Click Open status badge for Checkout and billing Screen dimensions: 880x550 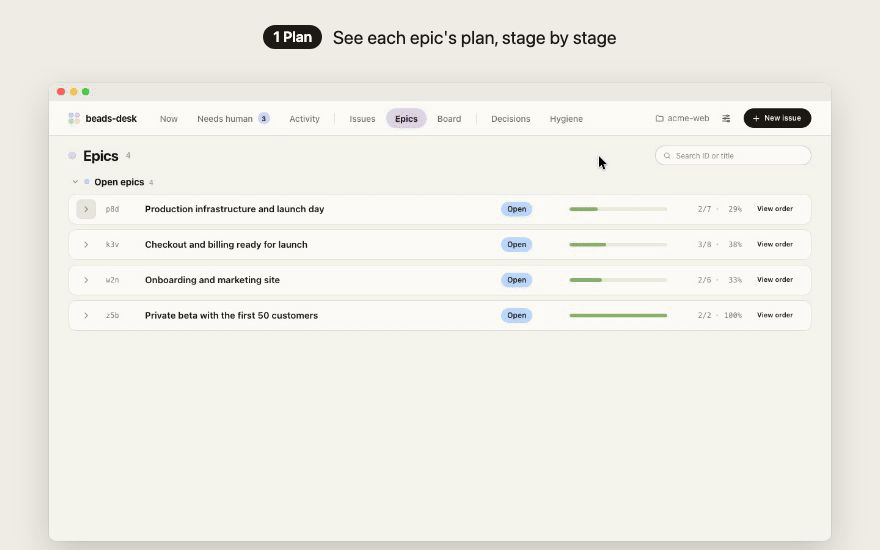coord(516,245)
